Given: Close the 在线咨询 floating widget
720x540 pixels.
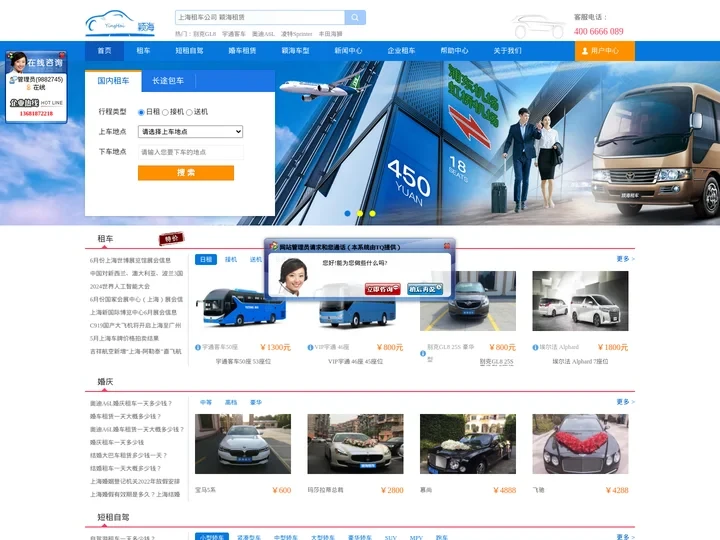Looking at the screenshot, I should coord(62,56).
